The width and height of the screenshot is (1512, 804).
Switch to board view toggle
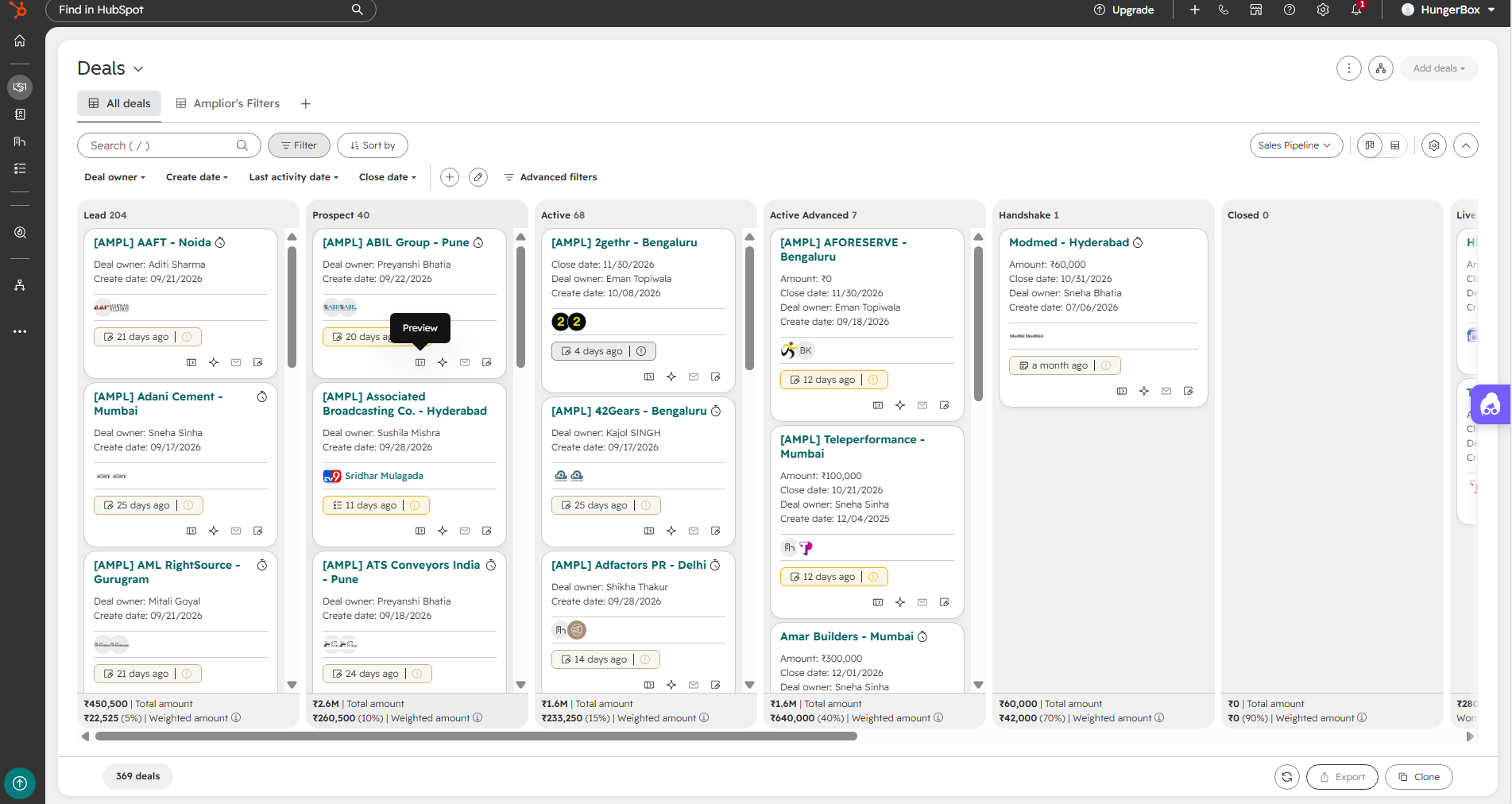[1370, 145]
